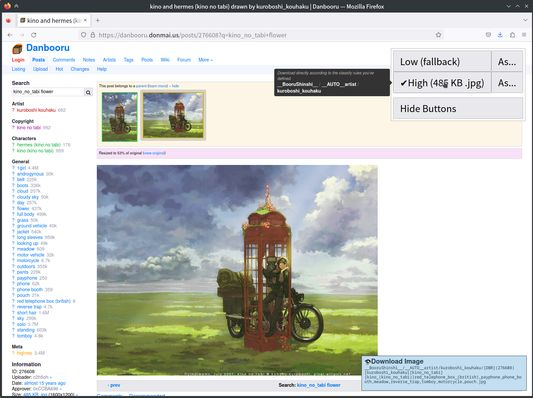This screenshot has width=533, height=398.
Task: Open the Pools navigation item
Action: point(147,60)
